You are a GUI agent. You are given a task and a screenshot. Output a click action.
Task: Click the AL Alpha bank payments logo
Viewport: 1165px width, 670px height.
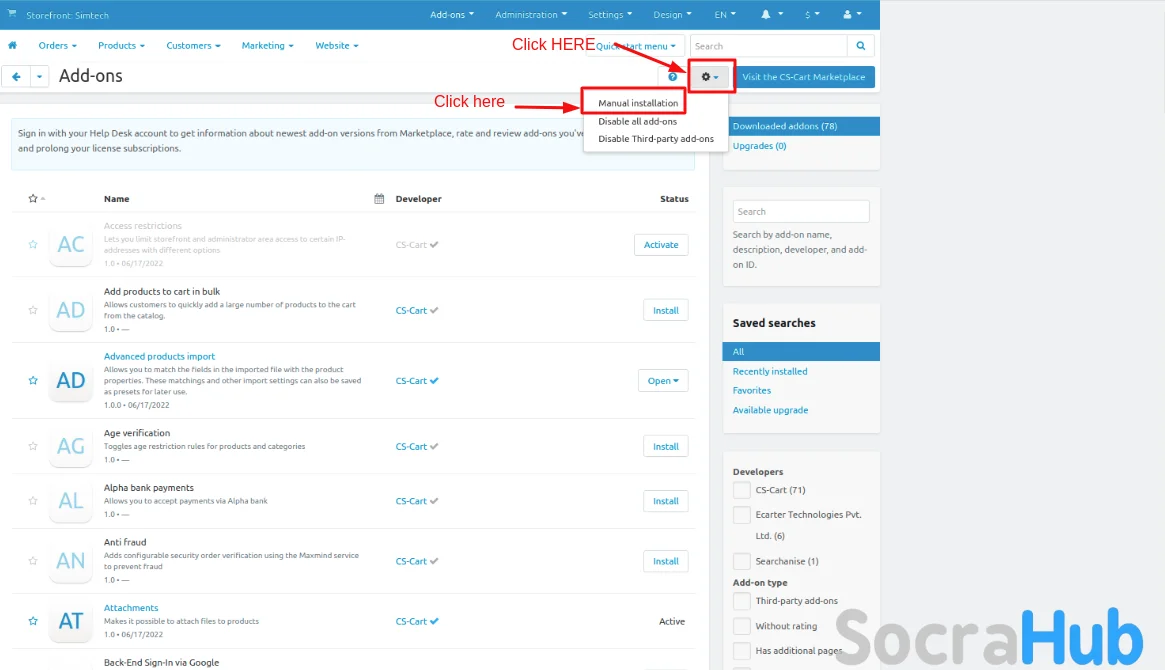pos(71,501)
